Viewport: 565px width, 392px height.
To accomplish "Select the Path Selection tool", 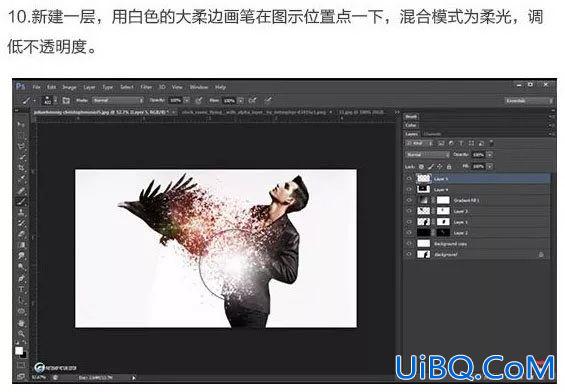I will (x=21, y=300).
